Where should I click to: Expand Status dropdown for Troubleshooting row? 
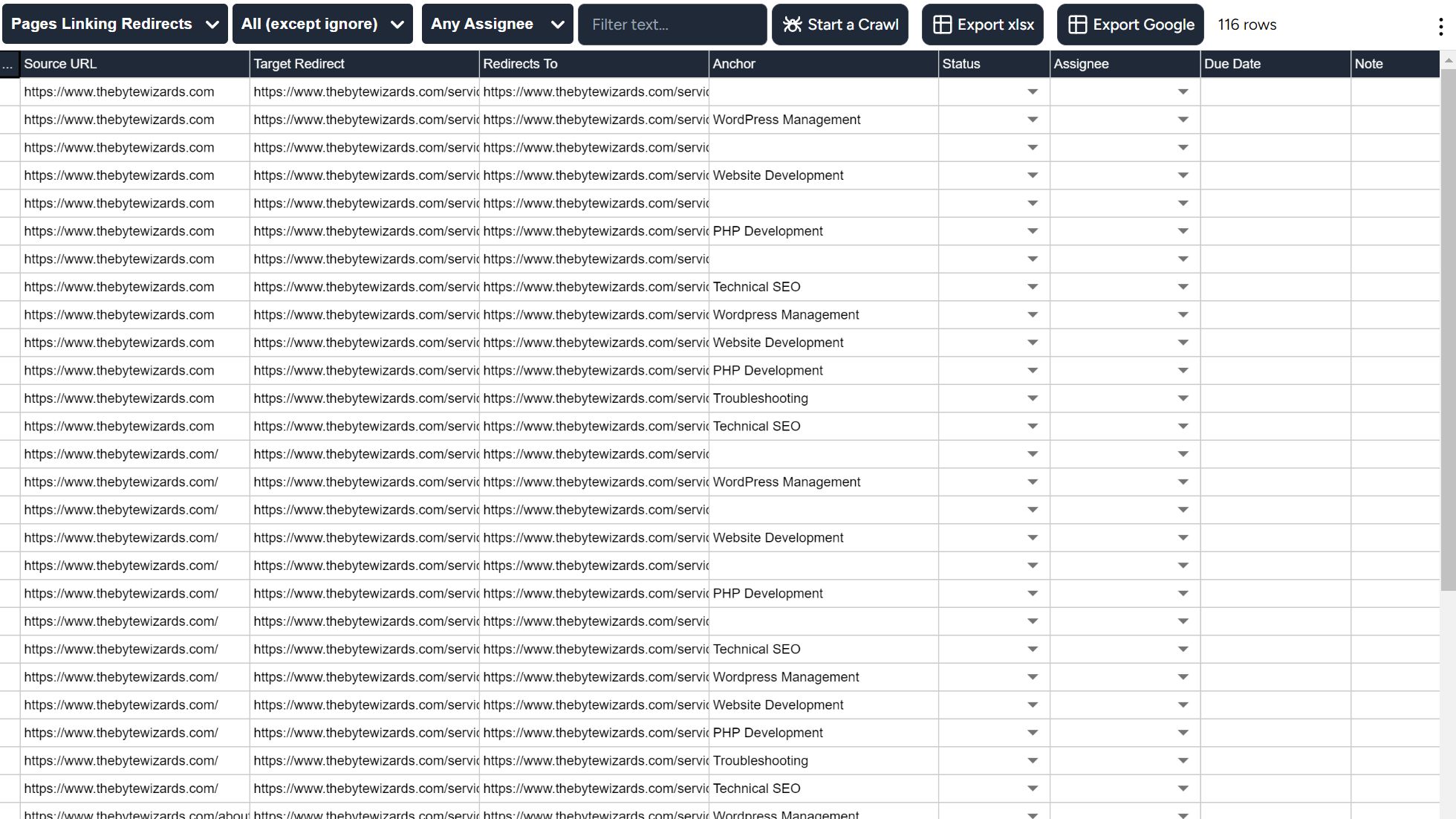coord(1032,398)
